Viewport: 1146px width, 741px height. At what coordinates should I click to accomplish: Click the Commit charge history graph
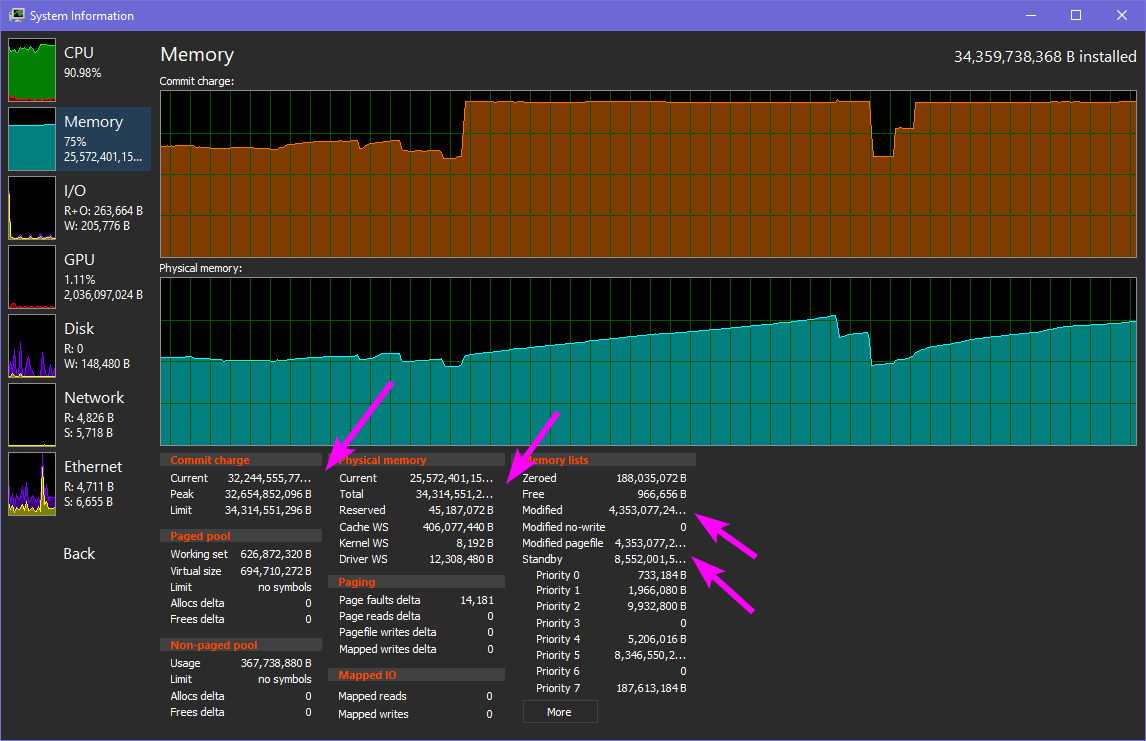coord(648,174)
